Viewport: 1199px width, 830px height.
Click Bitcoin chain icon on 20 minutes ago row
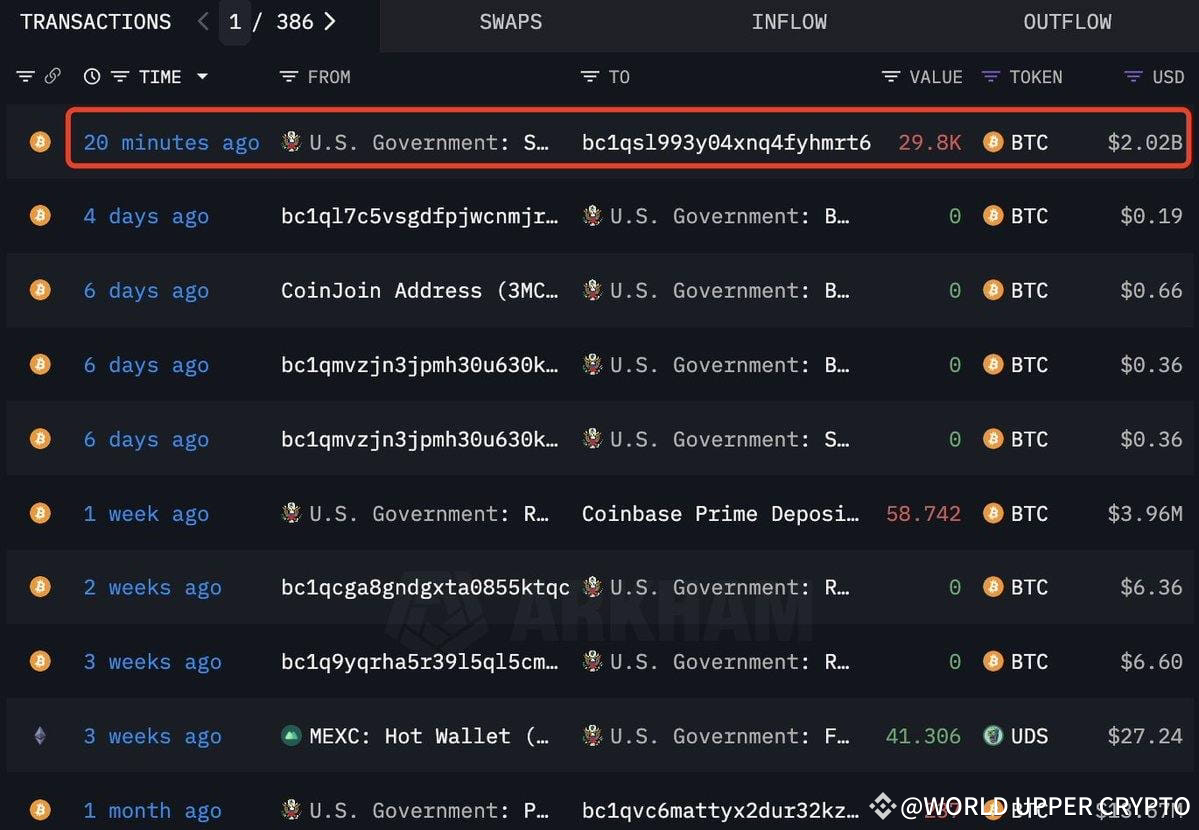tap(41, 142)
